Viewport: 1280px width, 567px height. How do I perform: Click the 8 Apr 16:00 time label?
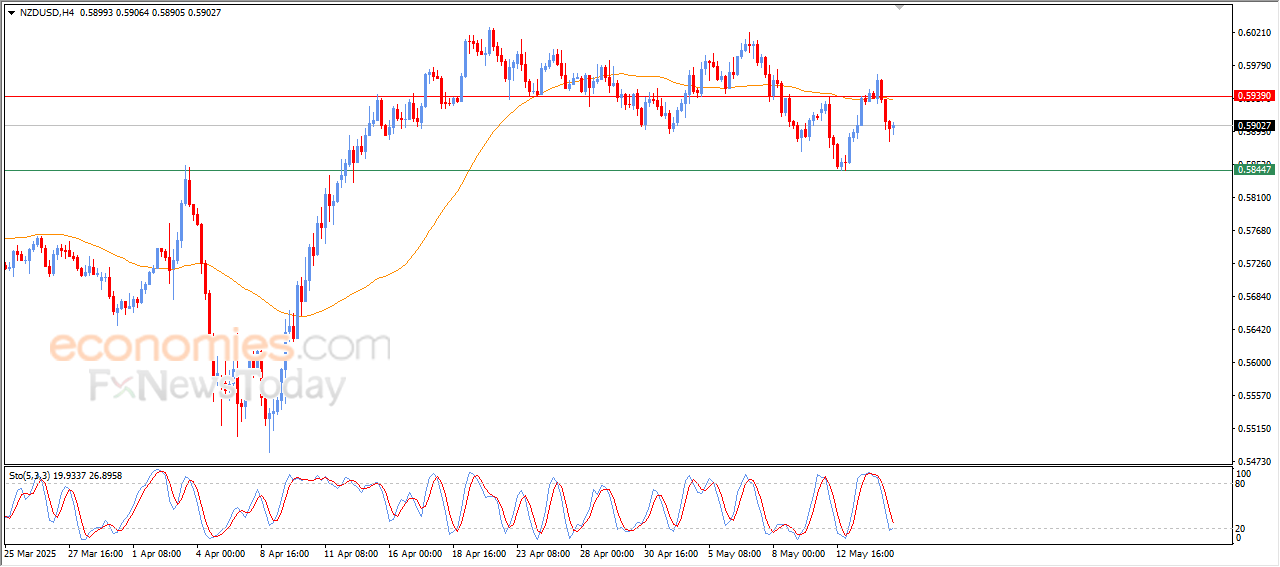click(x=285, y=552)
